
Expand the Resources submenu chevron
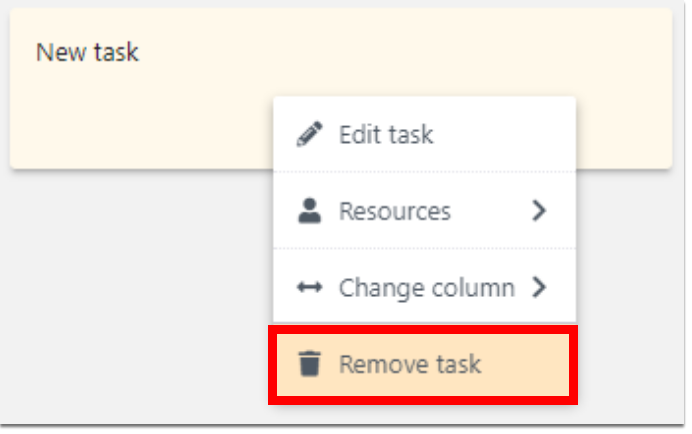tap(539, 211)
